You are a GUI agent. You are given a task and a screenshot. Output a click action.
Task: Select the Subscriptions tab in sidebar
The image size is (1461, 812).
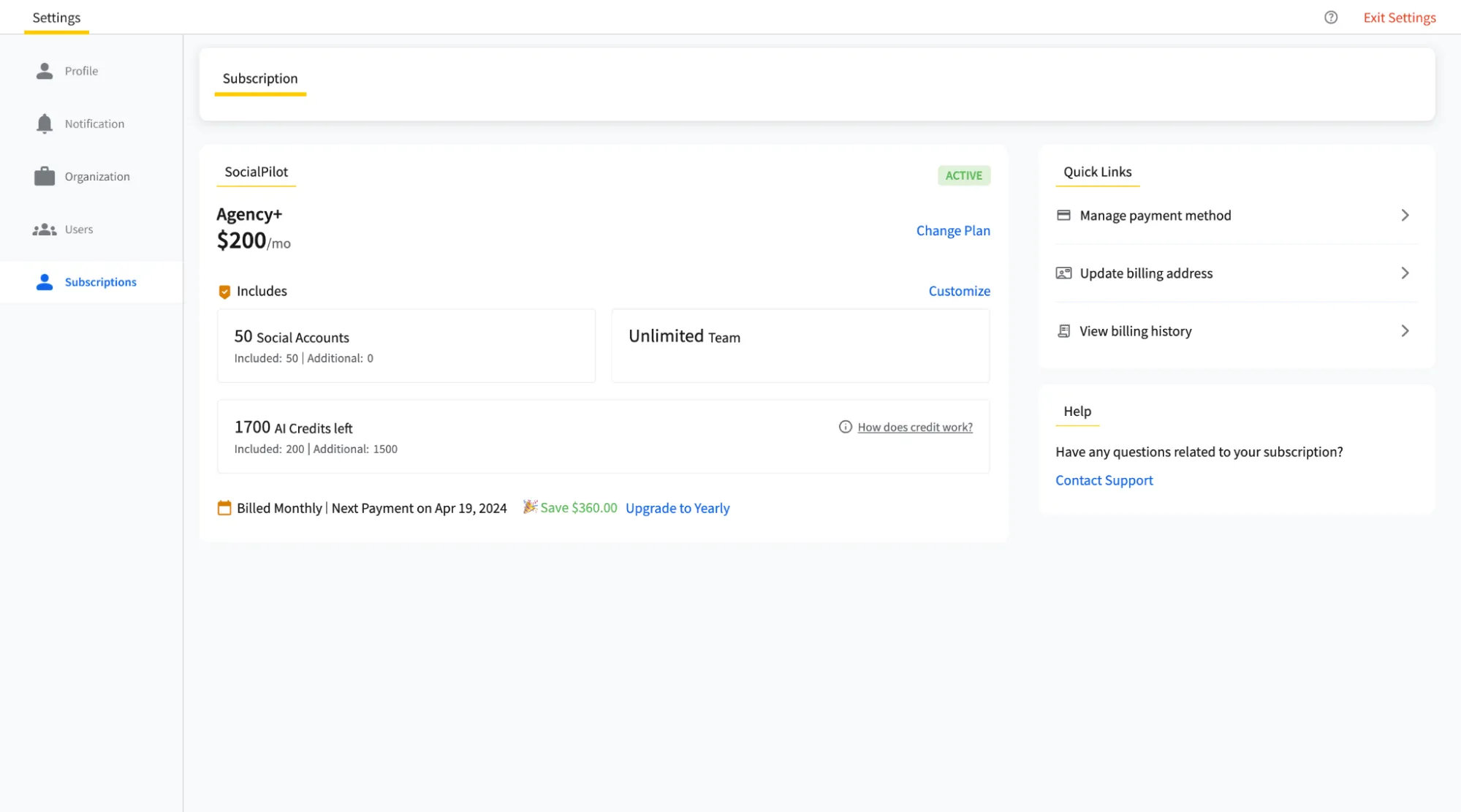100,281
